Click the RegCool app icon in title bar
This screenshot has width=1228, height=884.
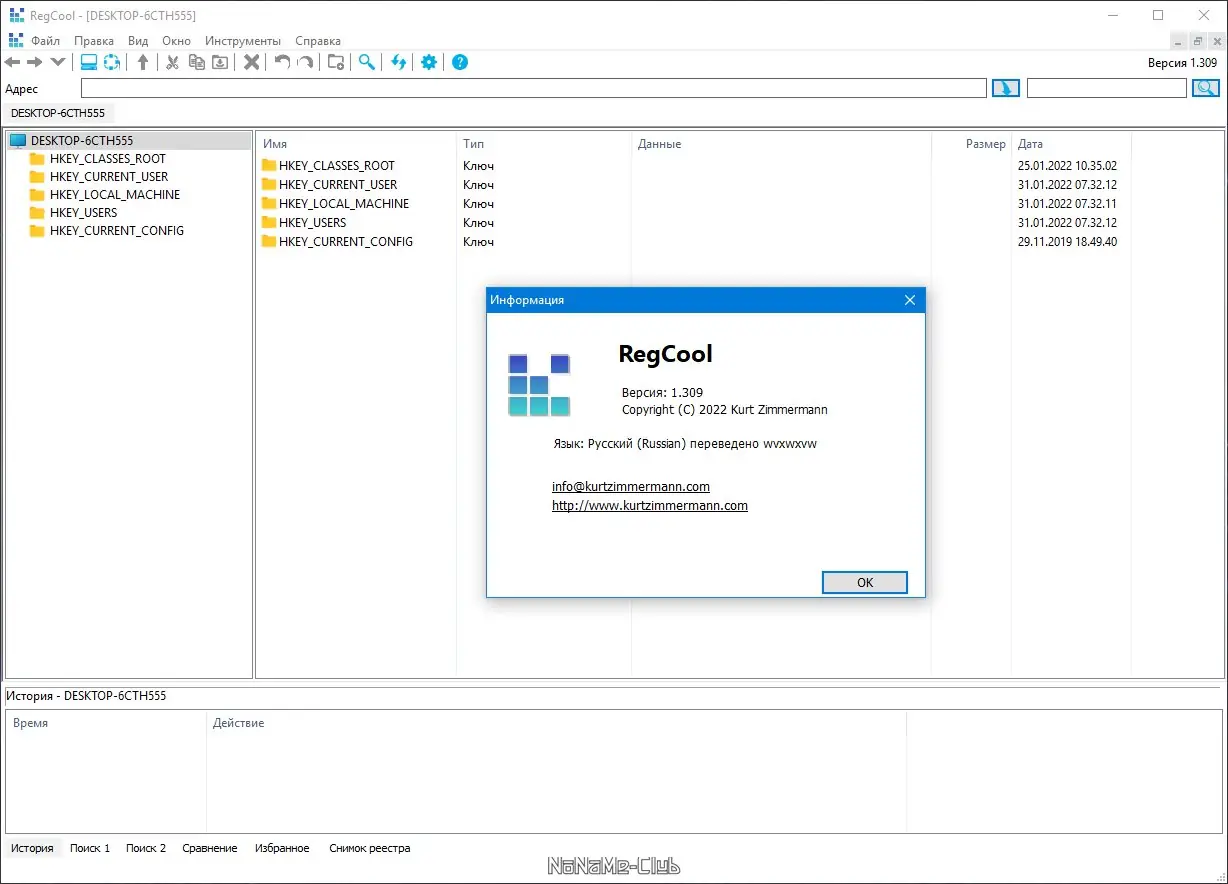[16, 15]
